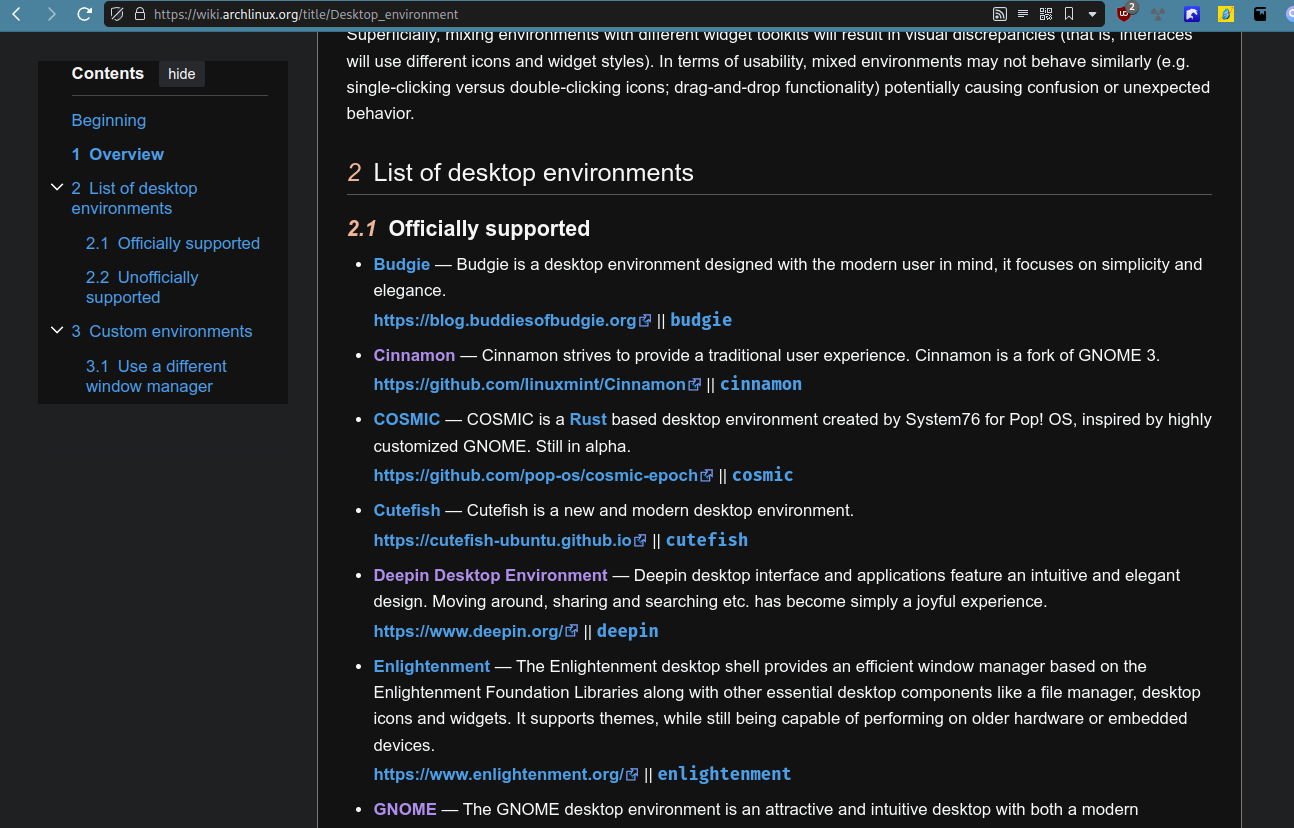Jump to Beginning in Contents
This screenshot has height=828, width=1294.
point(109,120)
